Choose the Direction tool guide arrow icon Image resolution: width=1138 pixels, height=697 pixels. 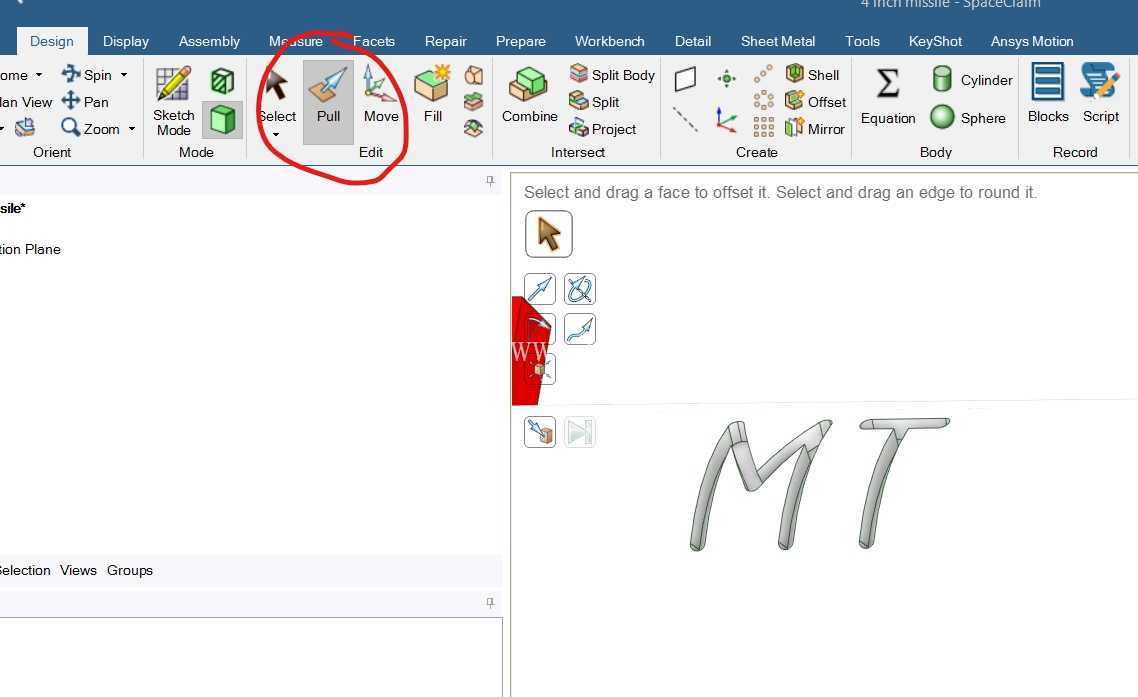tap(539, 289)
